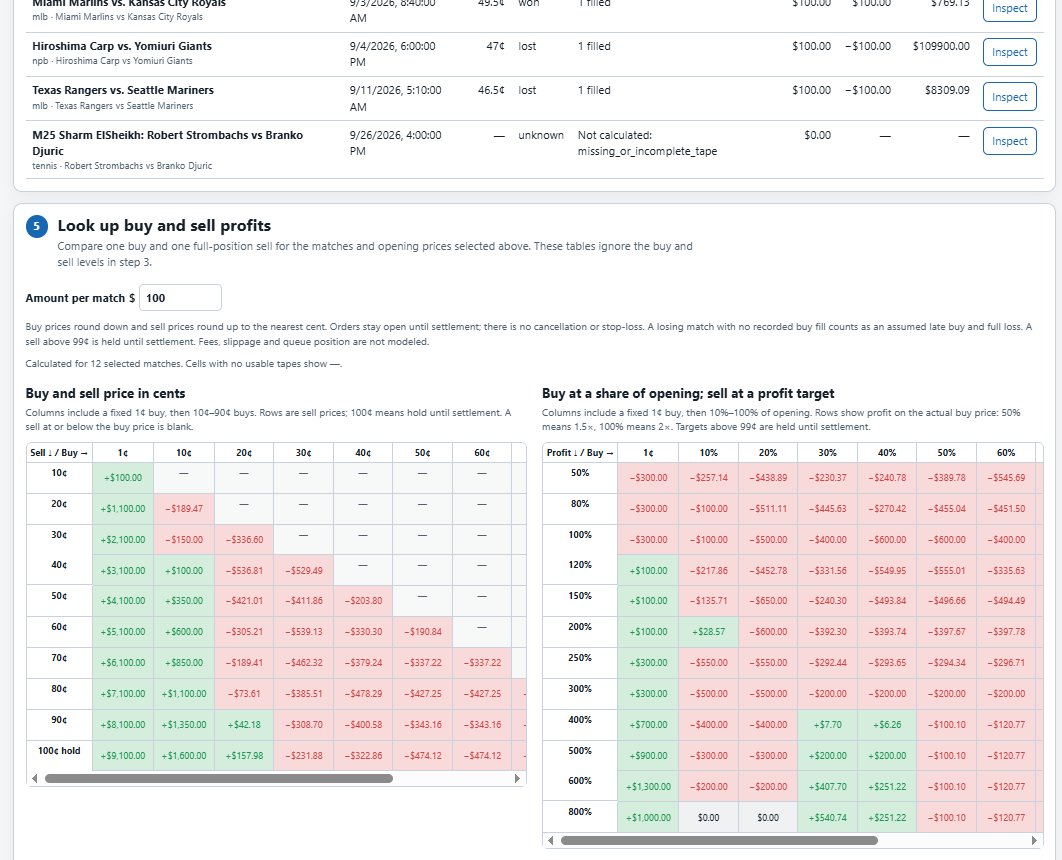Click the Hiroshima Carp vs. Yomiuri Giants title
This screenshot has height=860, width=1062.
tap(122, 46)
